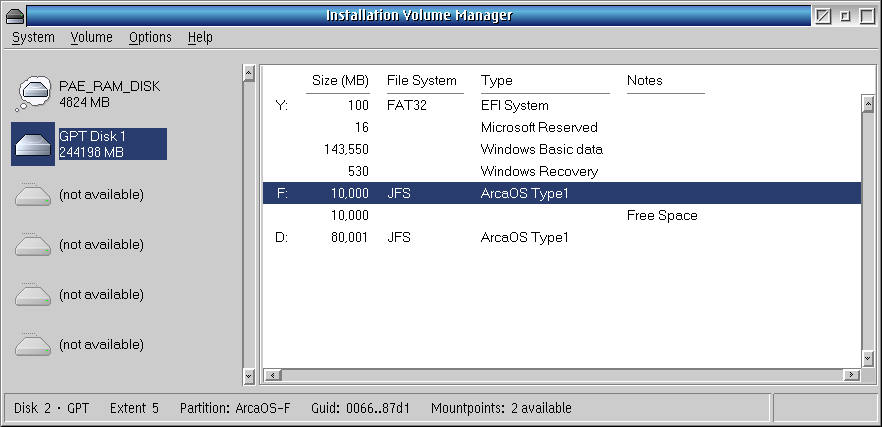Click the second (not available) disk icon

point(33,245)
